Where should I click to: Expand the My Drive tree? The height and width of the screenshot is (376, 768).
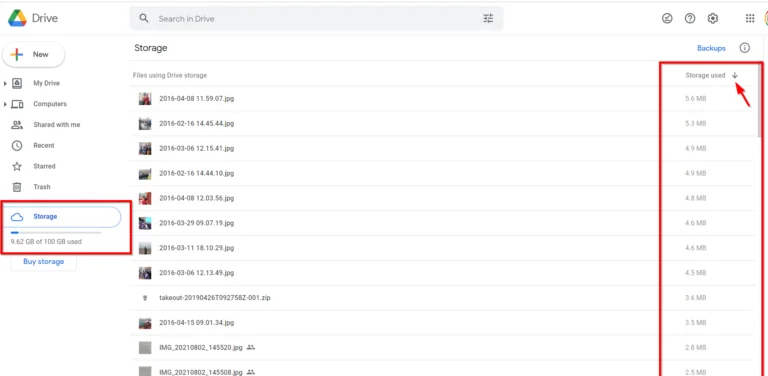point(5,84)
